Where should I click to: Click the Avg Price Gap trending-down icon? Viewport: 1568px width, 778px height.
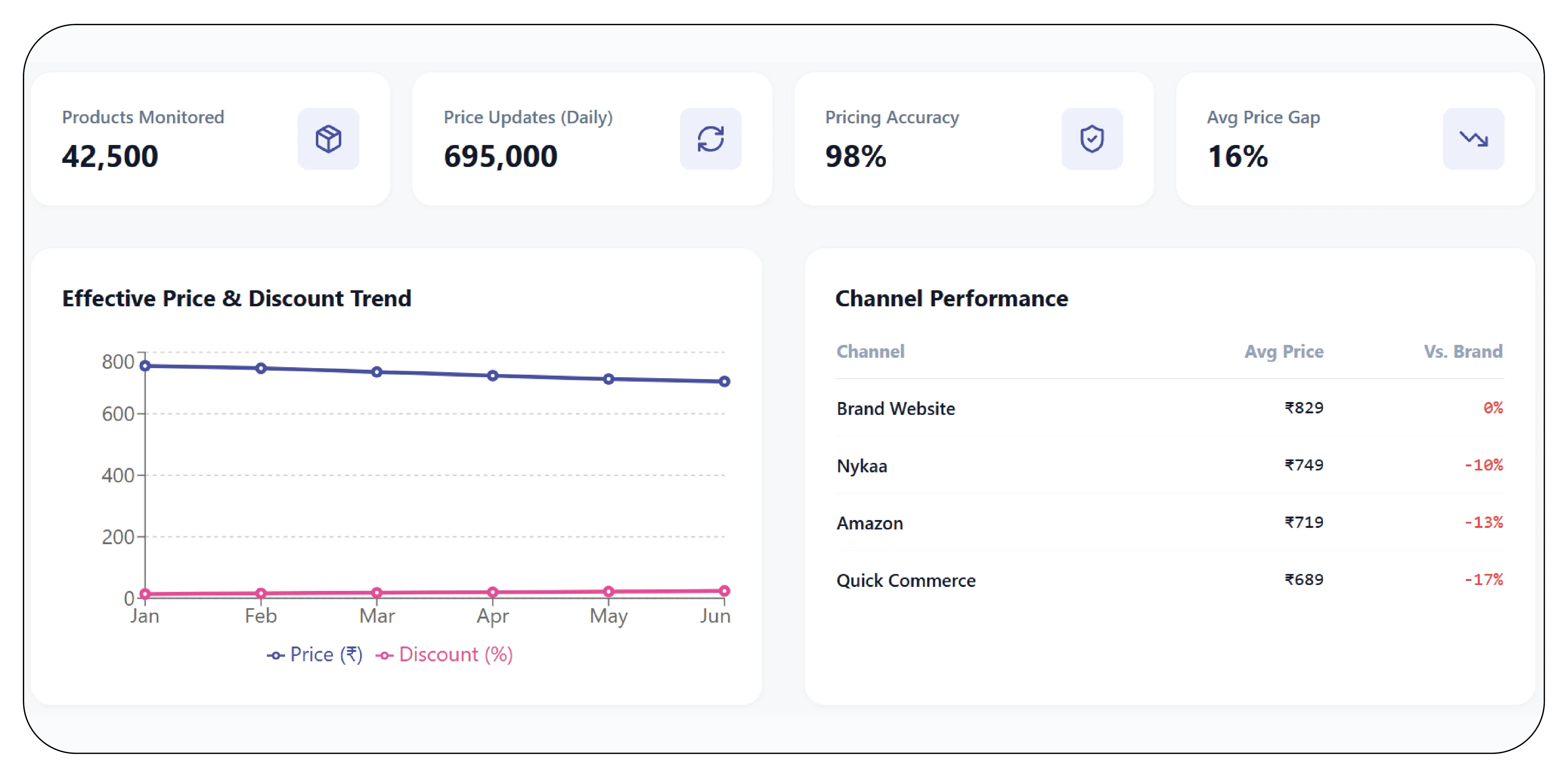pyautogui.click(x=1474, y=139)
